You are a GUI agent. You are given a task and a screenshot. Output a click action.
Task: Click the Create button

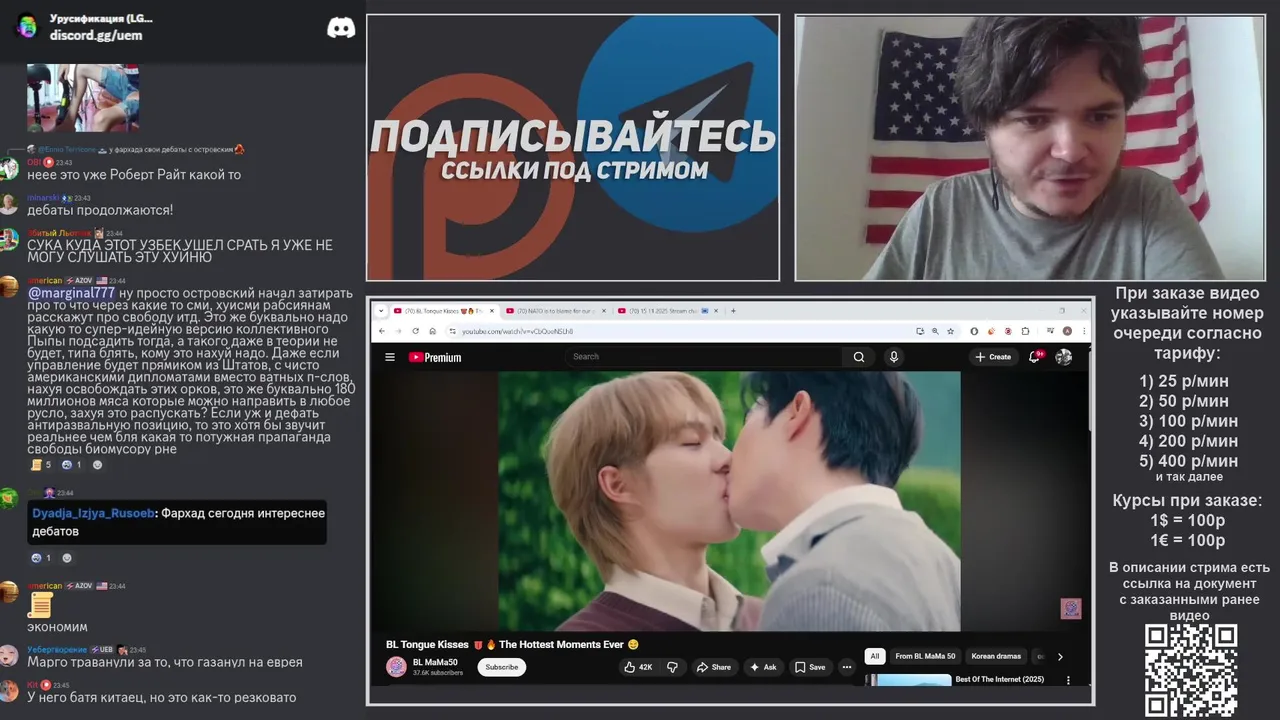tap(993, 357)
